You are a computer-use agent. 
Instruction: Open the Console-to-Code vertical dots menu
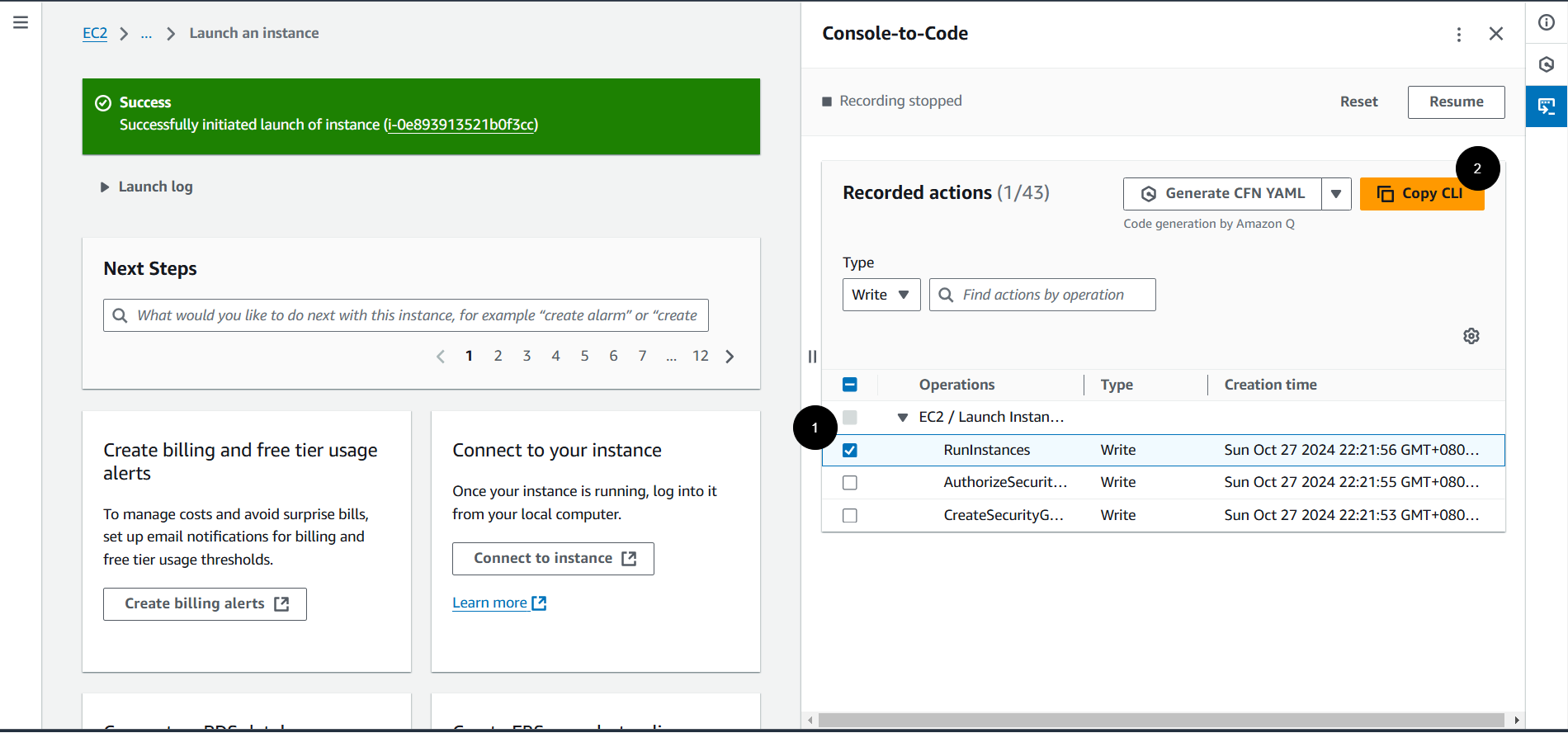1459,34
